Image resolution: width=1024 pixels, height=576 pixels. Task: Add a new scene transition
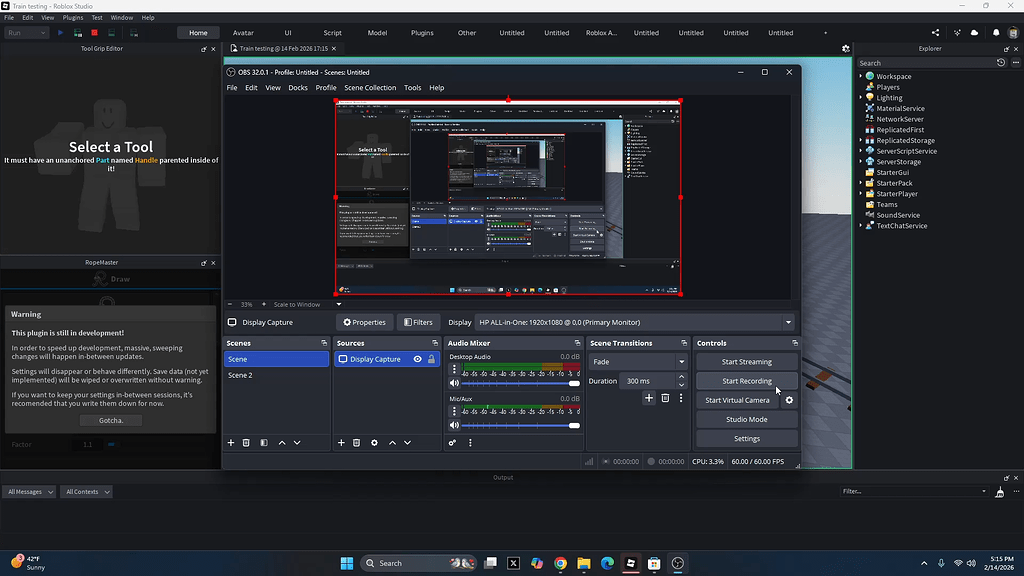648,398
